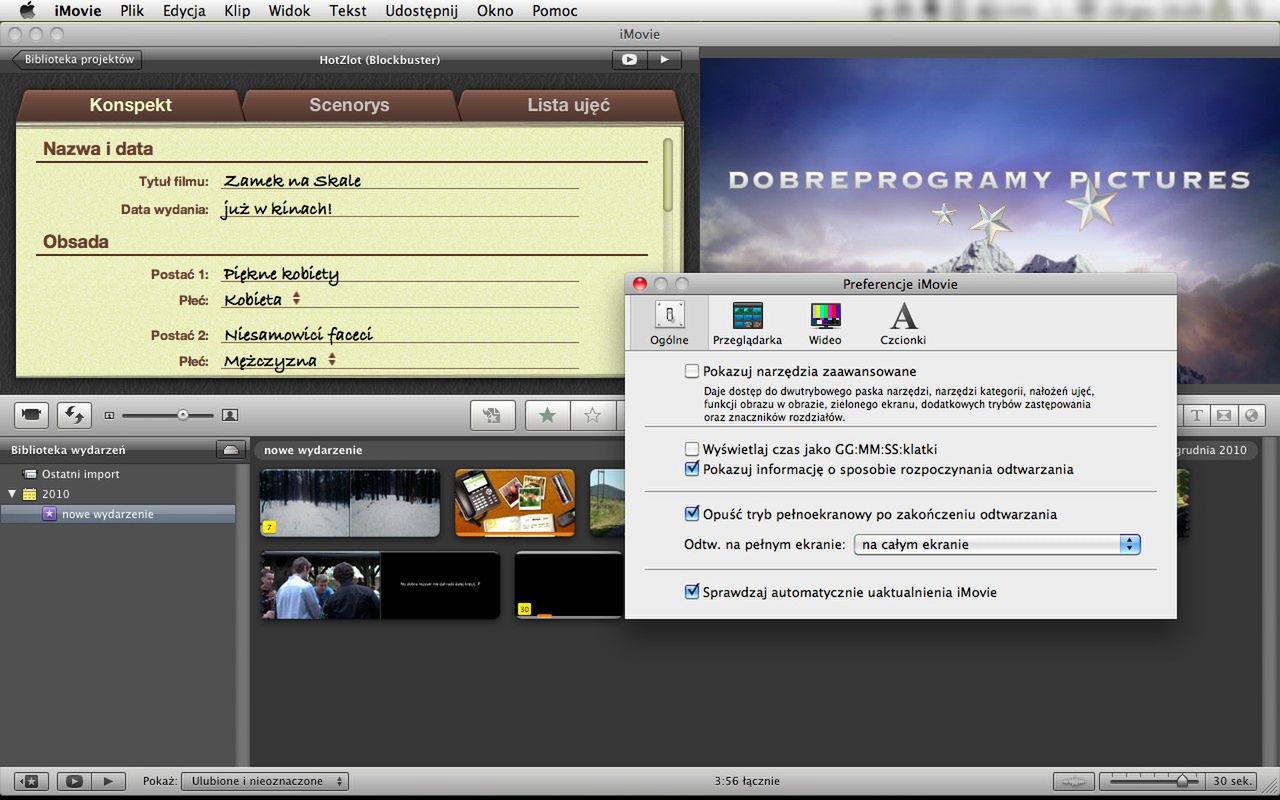Enable Pokazuj narzędzia zaawansowane

point(691,370)
